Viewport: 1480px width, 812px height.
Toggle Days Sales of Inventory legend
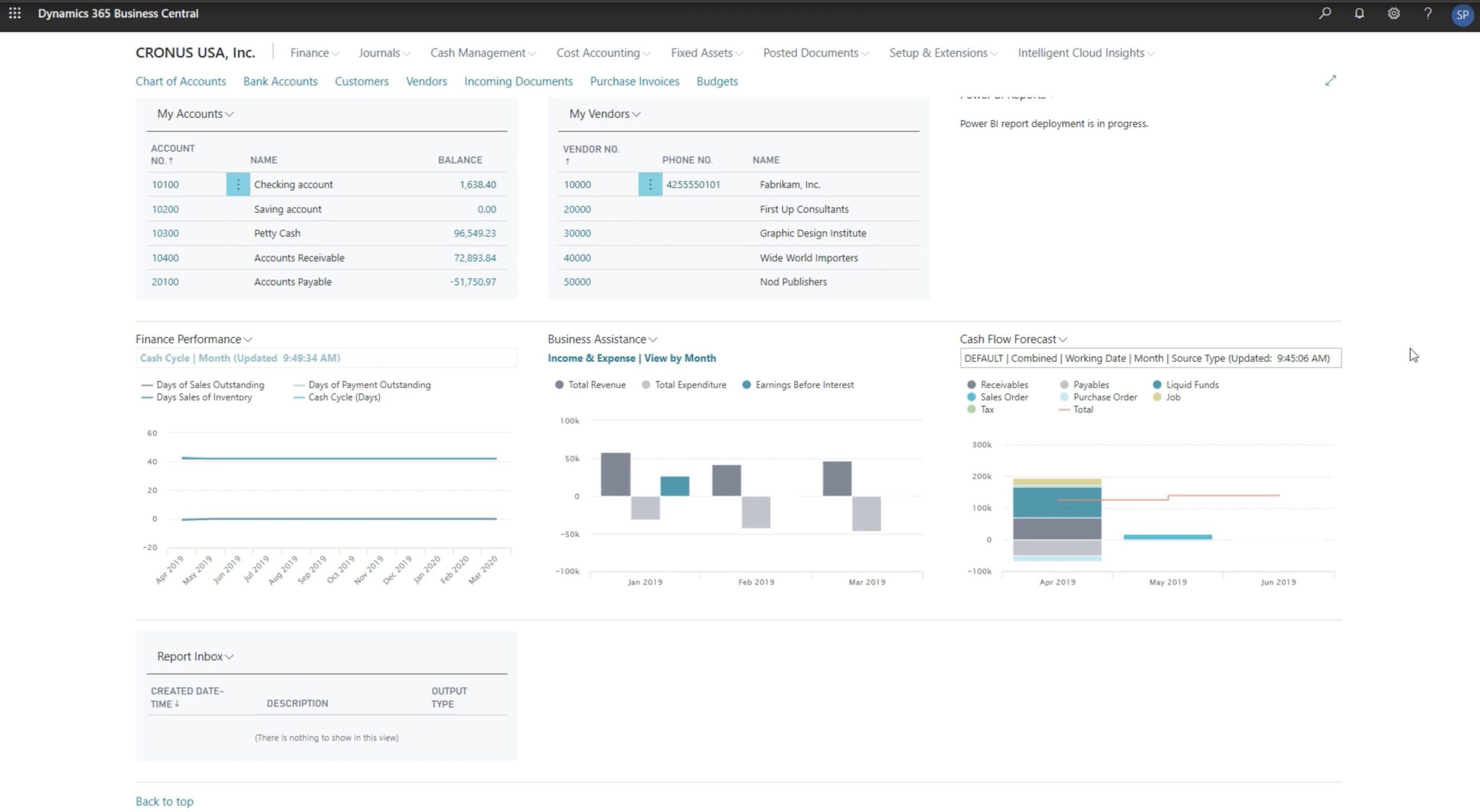pyautogui.click(x=197, y=397)
